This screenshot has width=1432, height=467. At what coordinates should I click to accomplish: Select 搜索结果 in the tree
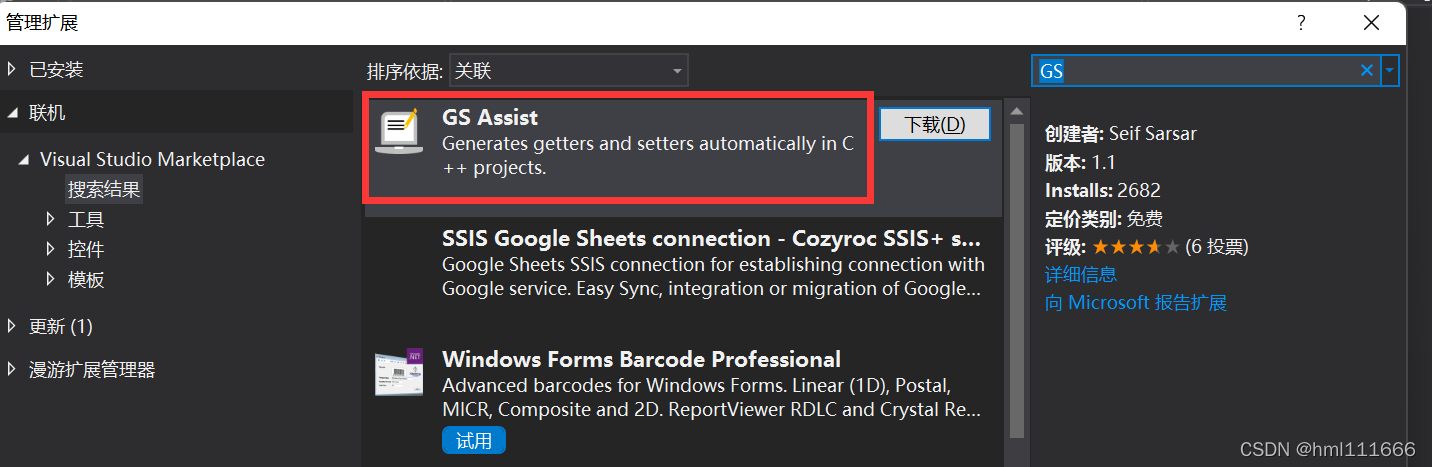104,189
